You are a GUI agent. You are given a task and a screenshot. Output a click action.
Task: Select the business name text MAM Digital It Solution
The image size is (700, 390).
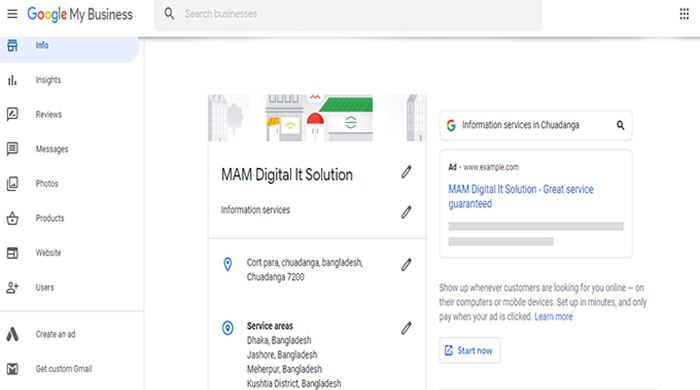(287, 174)
